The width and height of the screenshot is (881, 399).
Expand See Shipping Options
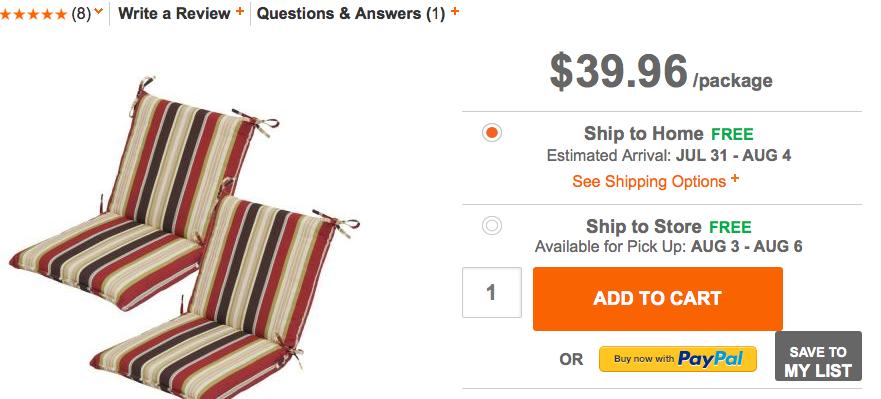[x=649, y=182]
